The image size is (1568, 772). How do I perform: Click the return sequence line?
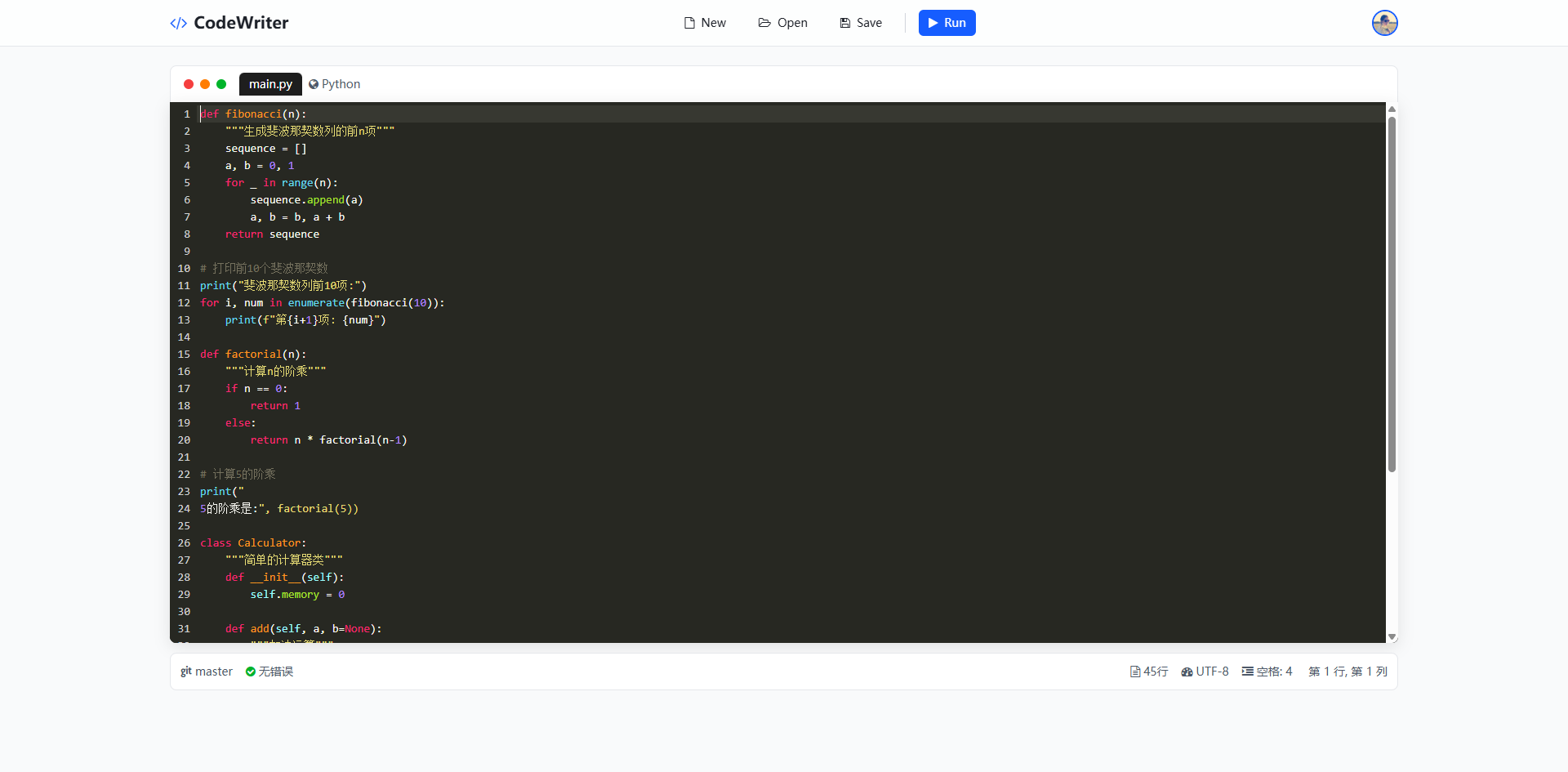pos(272,234)
